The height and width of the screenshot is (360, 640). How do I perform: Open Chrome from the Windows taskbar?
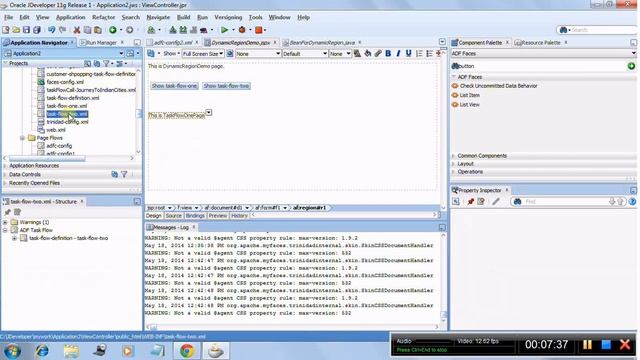[x=187, y=351]
